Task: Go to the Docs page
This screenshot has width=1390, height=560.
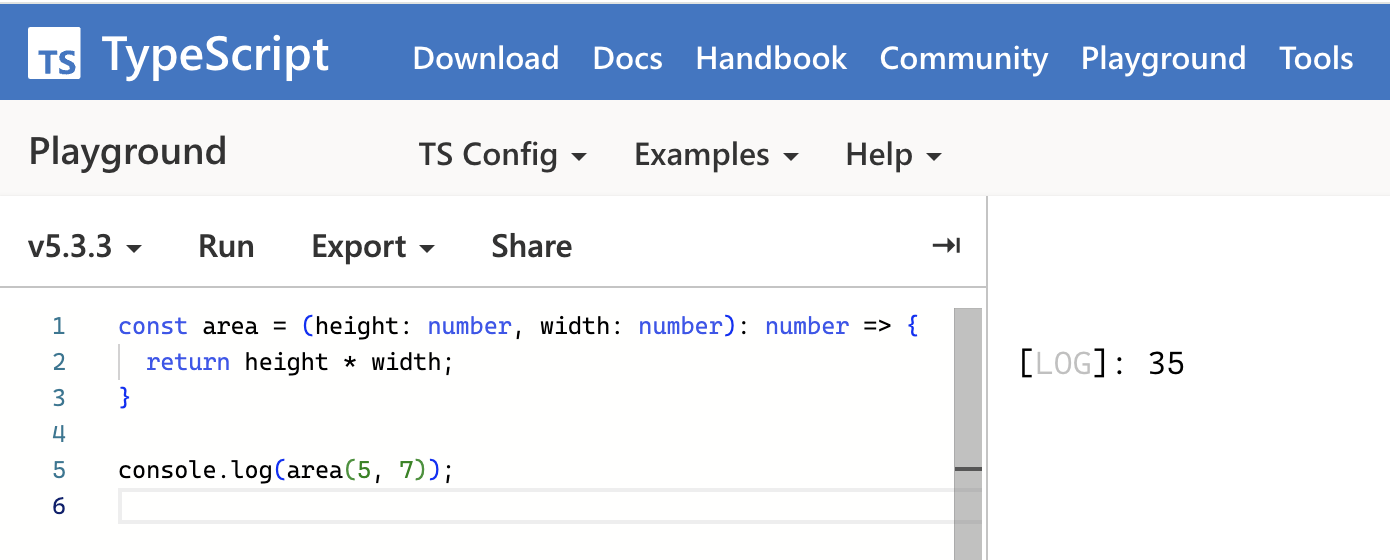Action: 627,58
